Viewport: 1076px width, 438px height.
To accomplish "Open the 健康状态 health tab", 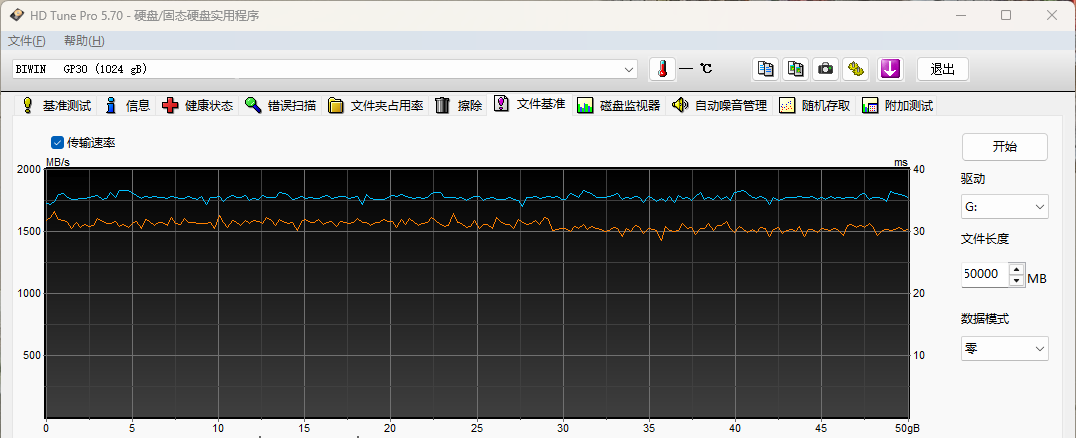I will pos(198,106).
